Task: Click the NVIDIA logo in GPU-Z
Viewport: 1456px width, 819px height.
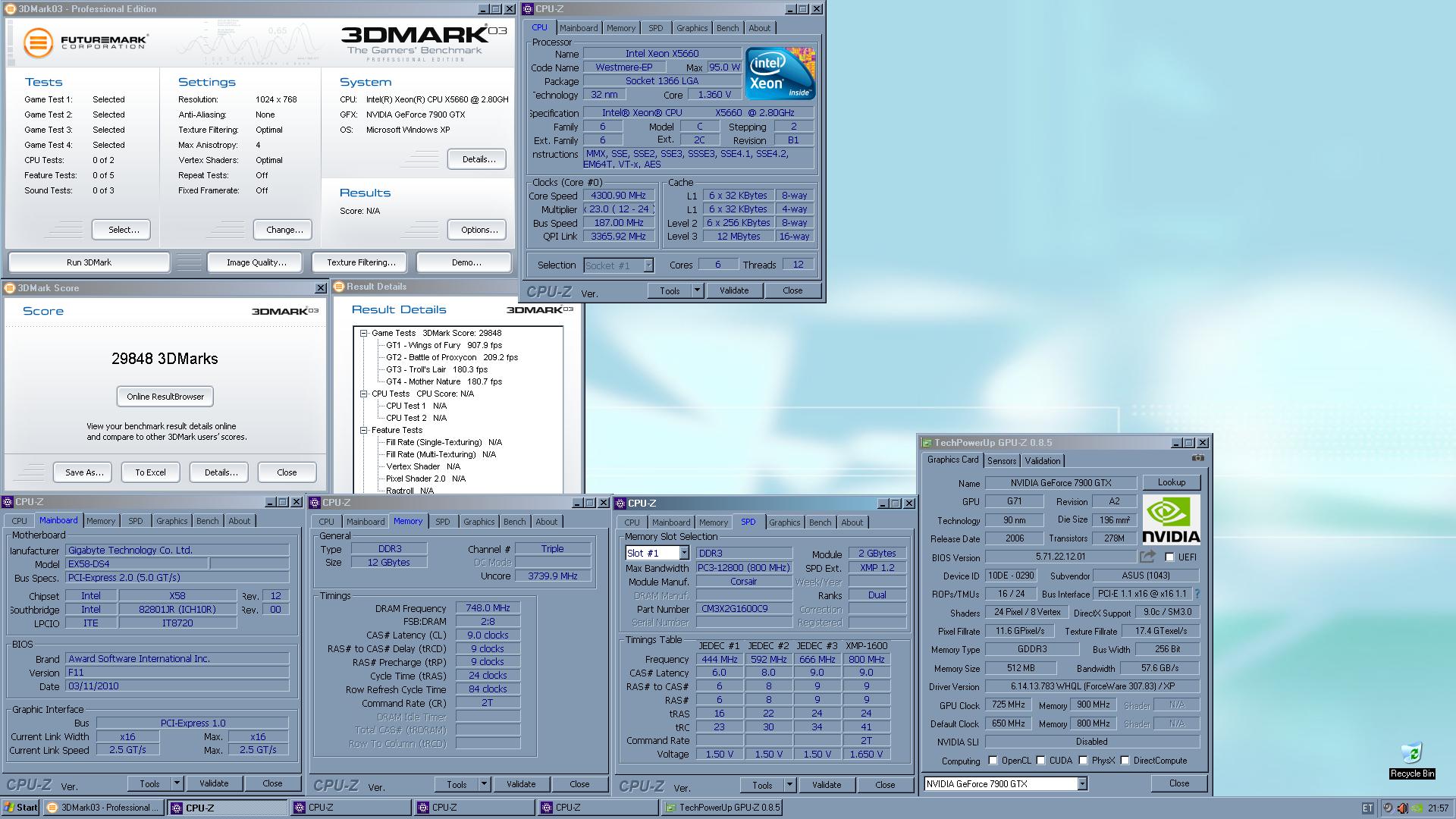Action: coord(1171,520)
